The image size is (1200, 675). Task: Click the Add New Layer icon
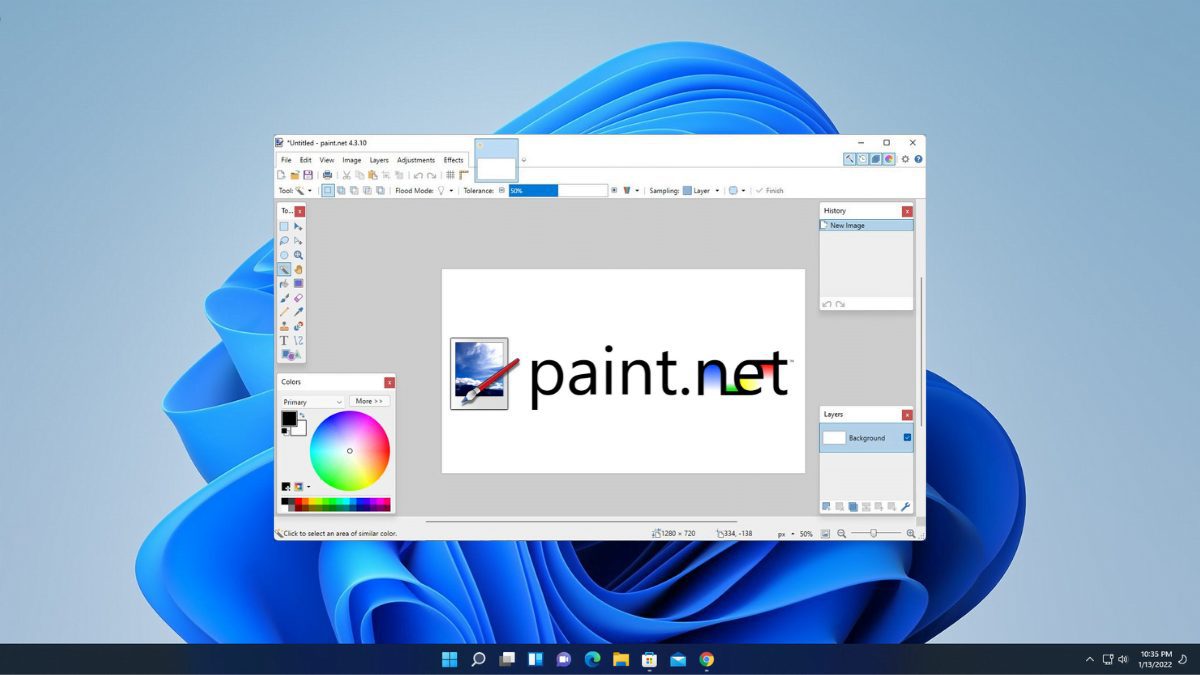tap(826, 507)
